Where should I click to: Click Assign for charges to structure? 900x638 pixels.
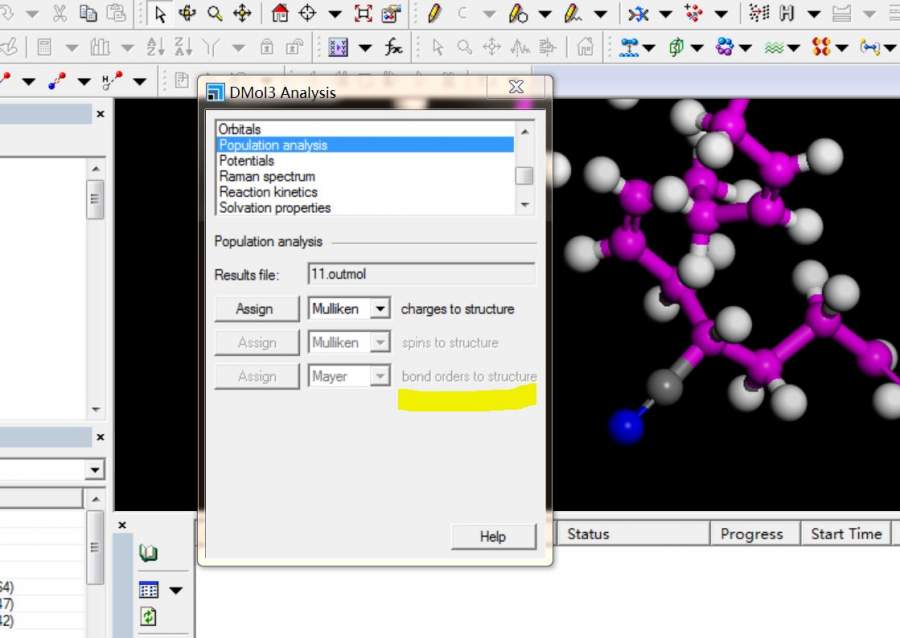click(x=255, y=309)
